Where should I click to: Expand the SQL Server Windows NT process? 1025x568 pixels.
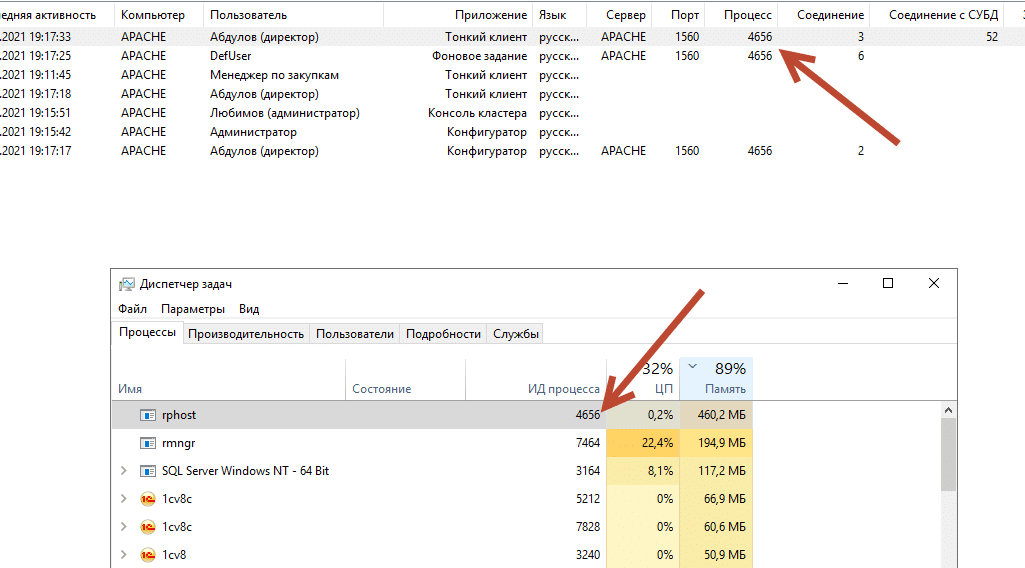click(x=124, y=471)
